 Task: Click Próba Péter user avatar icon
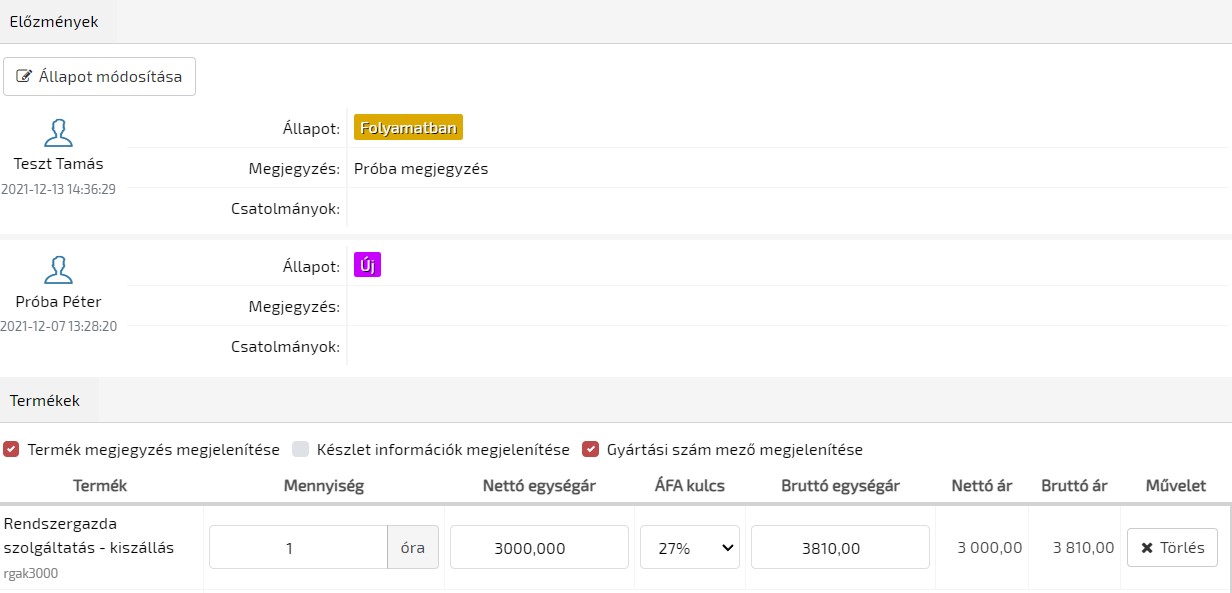click(x=59, y=271)
